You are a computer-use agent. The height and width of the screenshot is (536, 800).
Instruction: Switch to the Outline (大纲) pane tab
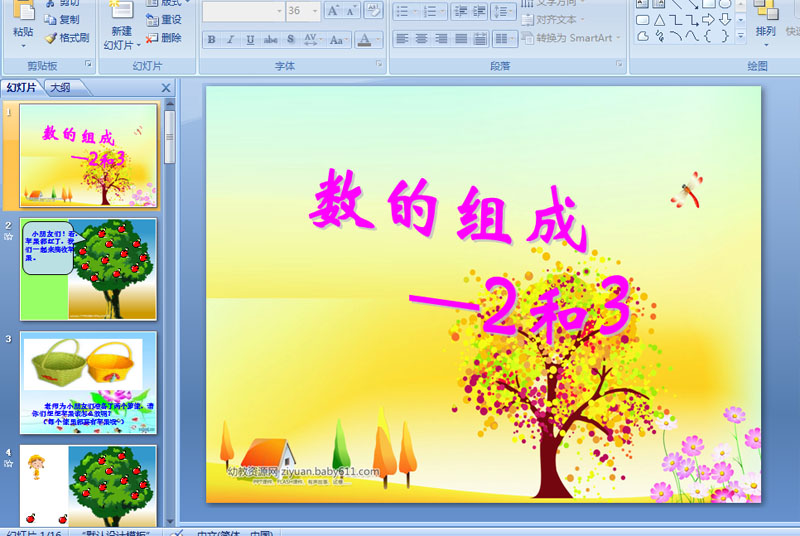coord(60,88)
